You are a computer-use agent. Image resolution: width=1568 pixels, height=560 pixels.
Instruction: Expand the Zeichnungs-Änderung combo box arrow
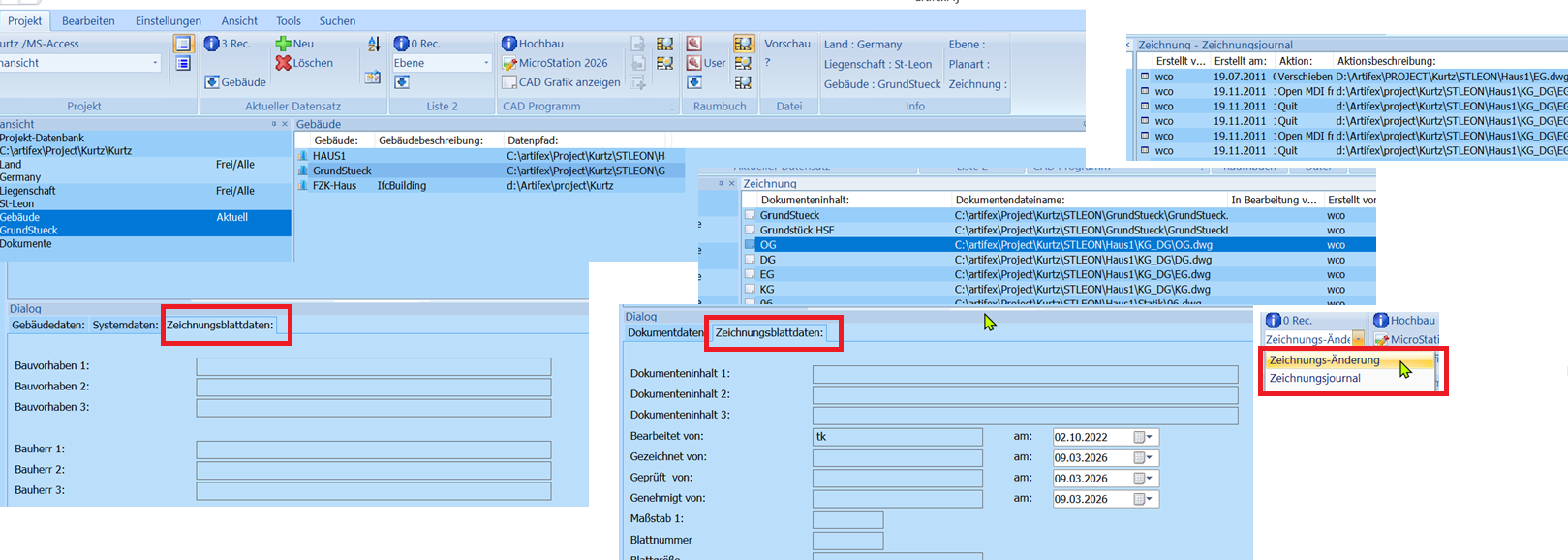[x=1359, y=339]
